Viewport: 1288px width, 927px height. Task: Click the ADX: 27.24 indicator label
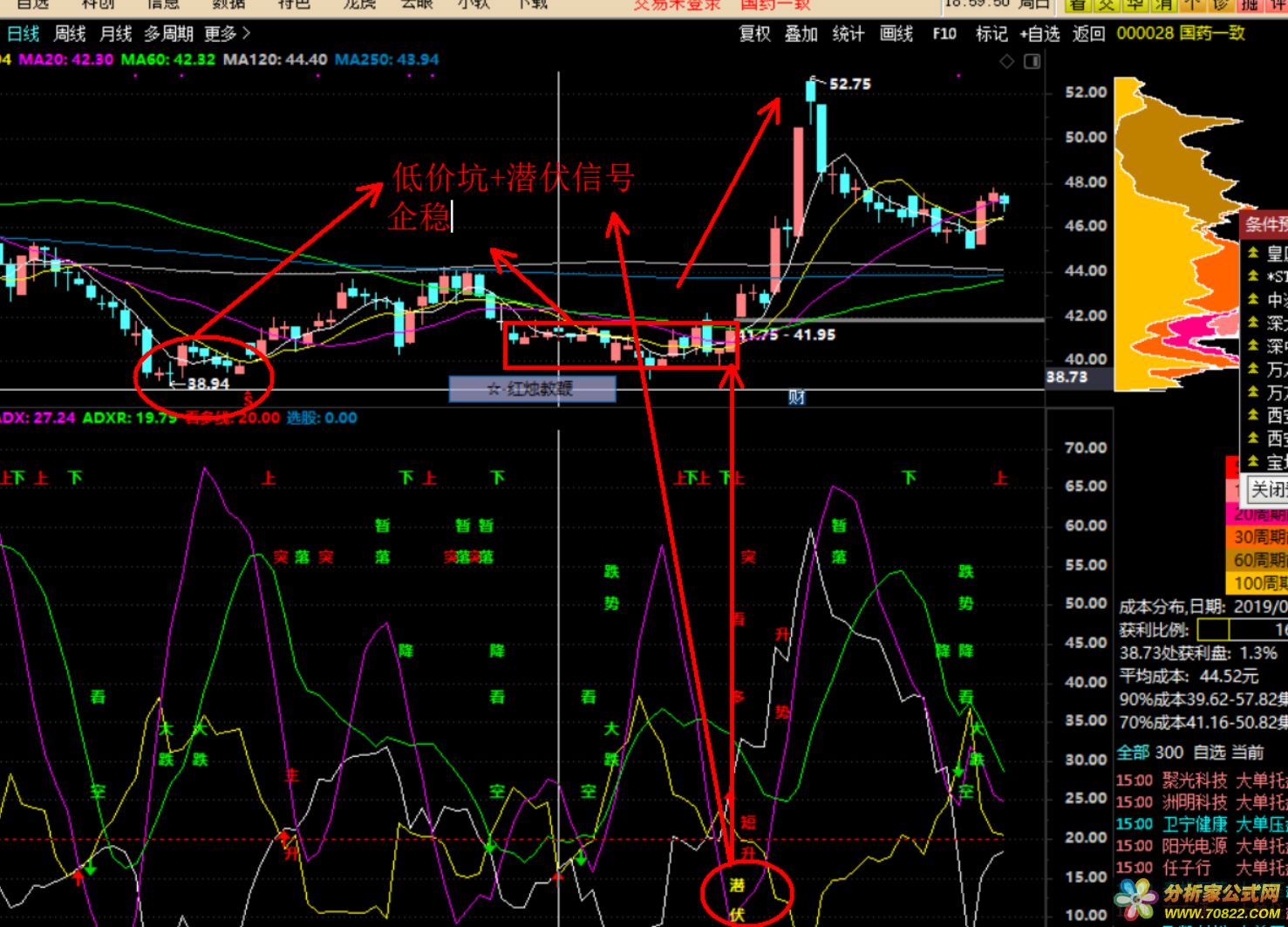(37, 418)
